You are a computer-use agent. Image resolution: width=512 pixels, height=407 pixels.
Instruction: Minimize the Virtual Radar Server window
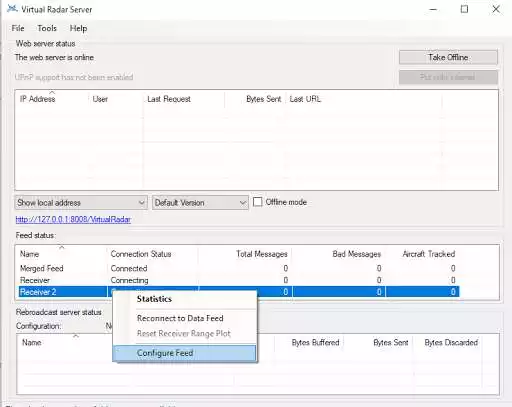[433, 9]
